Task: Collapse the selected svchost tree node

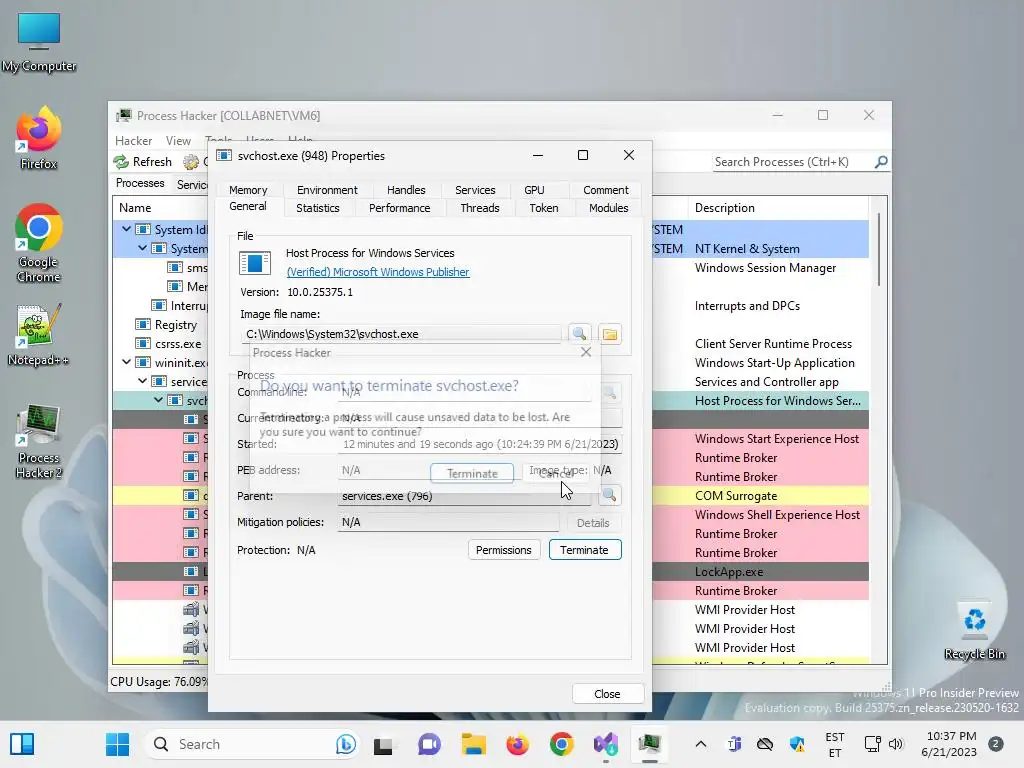Action: (159, 400)
